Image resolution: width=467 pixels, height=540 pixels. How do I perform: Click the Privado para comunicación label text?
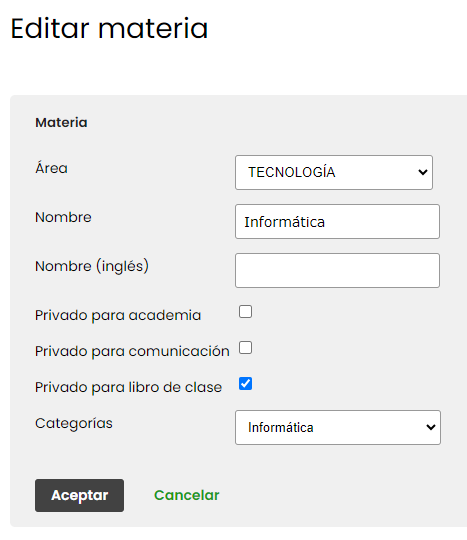132,352
